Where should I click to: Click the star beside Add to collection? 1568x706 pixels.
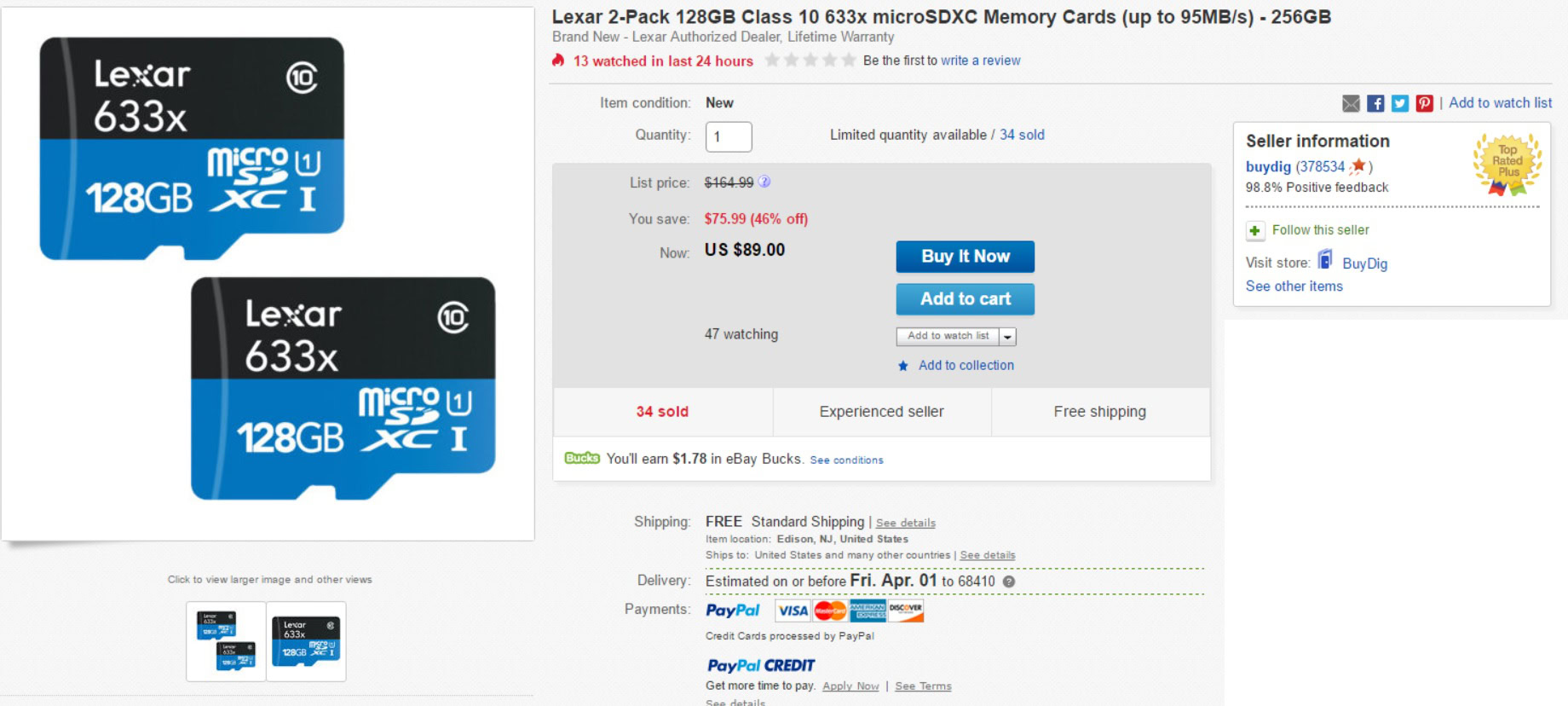[x=903, y=366]
